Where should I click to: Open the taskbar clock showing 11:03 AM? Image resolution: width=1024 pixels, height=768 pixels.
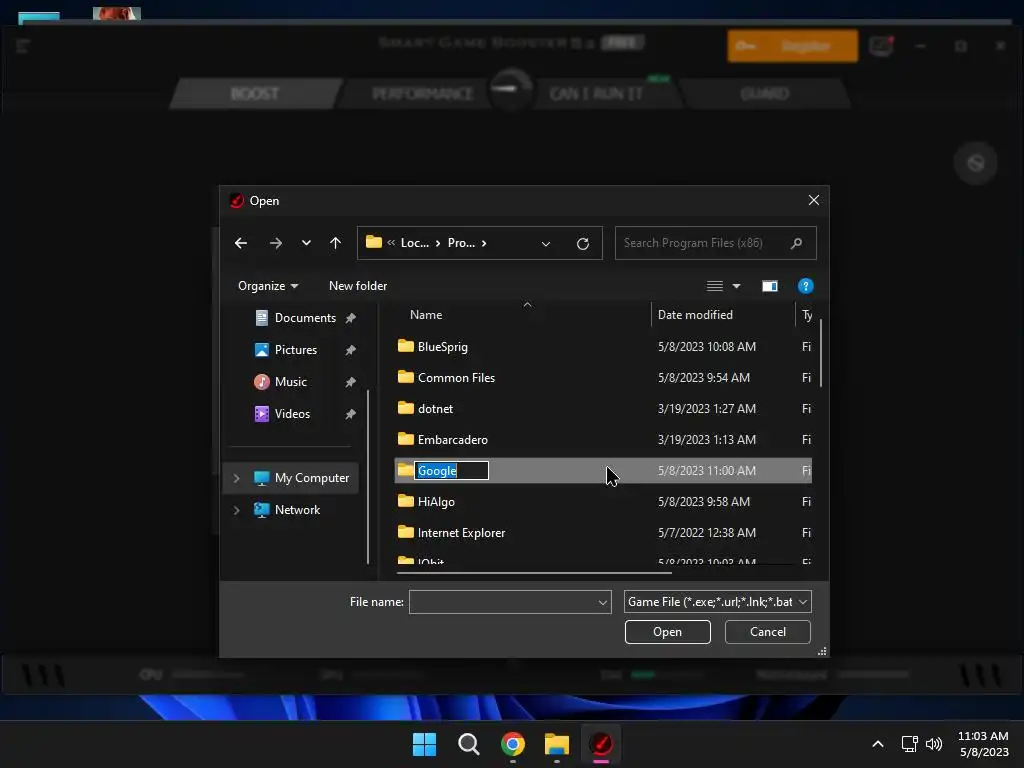983,744
